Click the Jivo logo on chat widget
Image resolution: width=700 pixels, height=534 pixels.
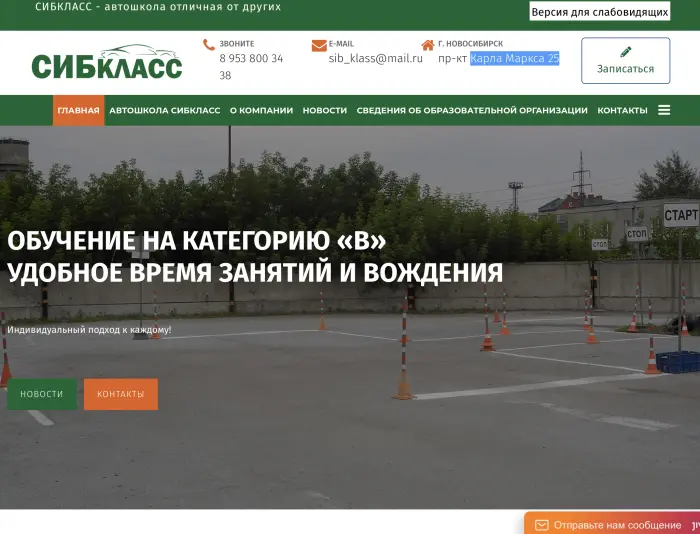click(694, 525)
